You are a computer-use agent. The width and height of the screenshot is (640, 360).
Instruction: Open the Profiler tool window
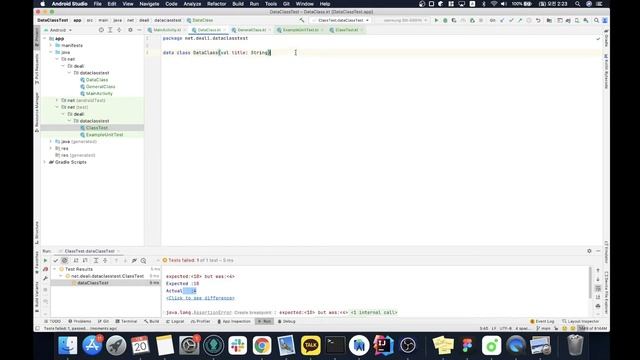(x=200, y=321)
